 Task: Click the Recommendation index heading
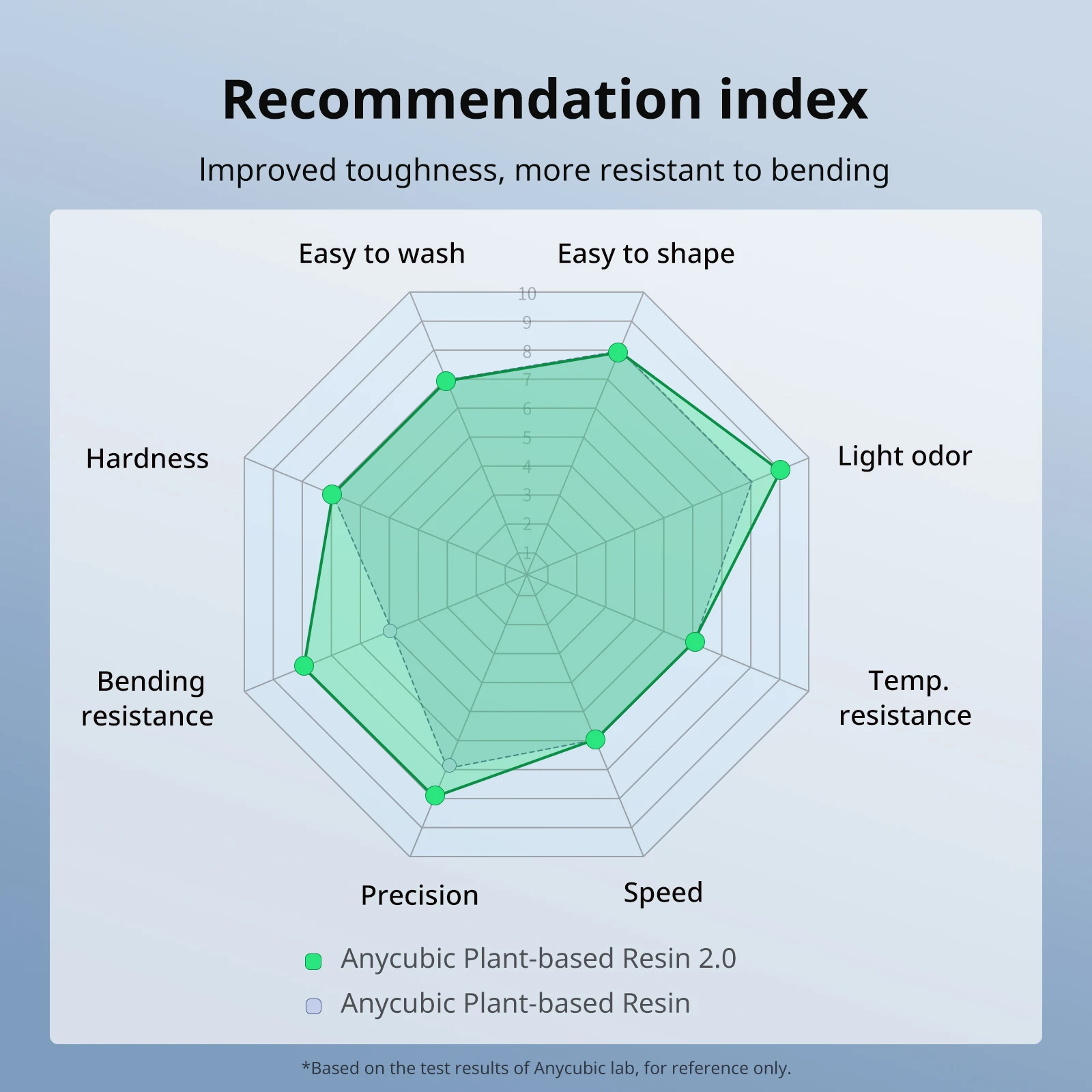click(x=545, y=100)
